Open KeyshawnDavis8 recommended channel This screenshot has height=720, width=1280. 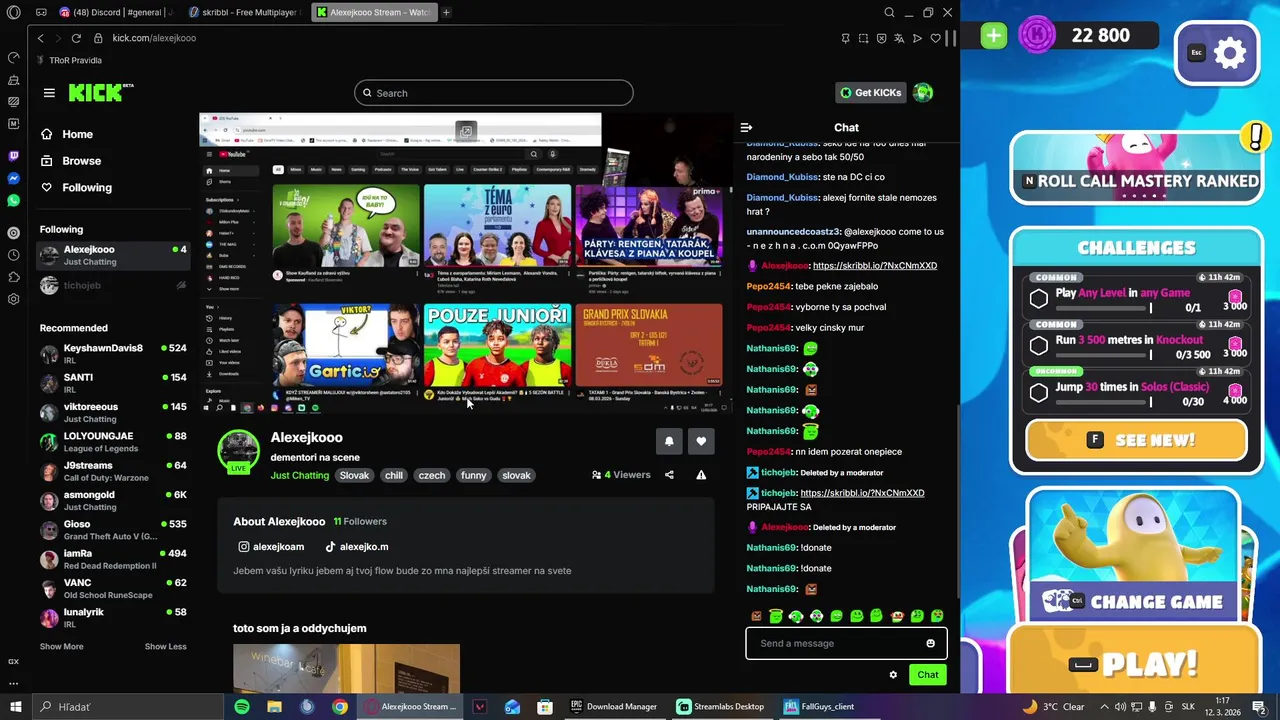pos(113,353)
